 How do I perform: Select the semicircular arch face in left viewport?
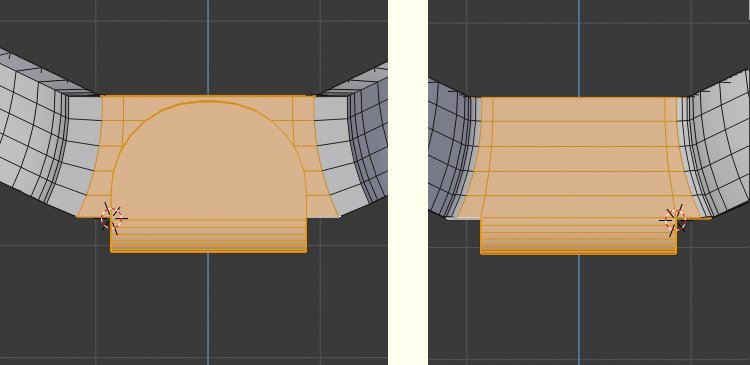pos(209,160)
